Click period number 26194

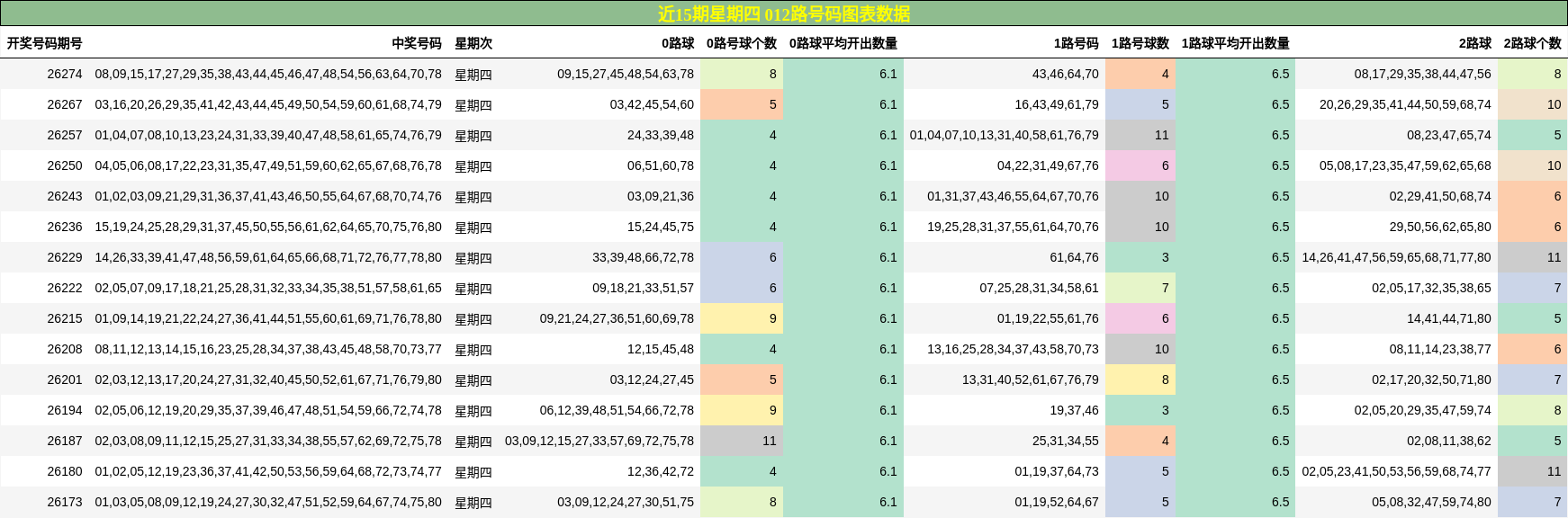click(65, 410)
